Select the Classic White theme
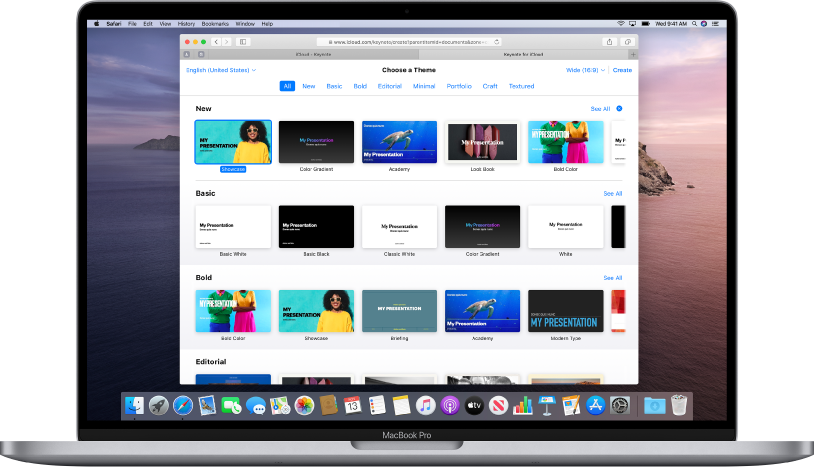 click(399, 227)
